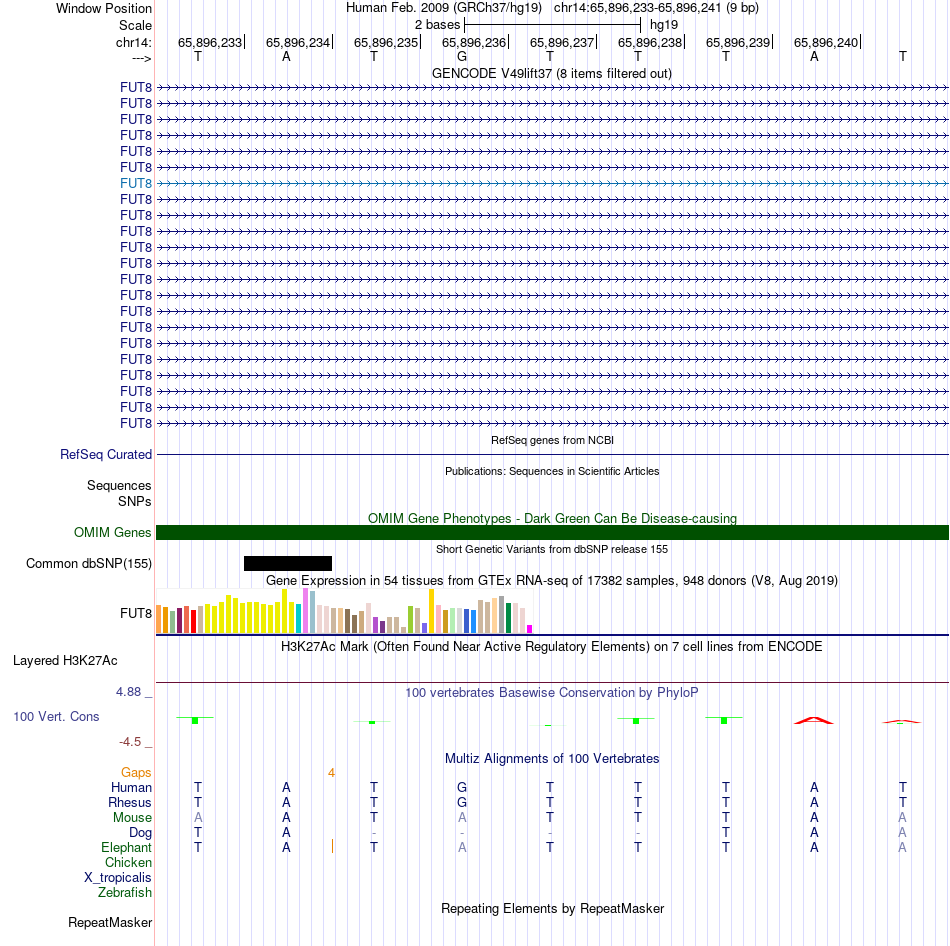
Task: Click the '--->' strand direction arrow label
Action: pyautogui.click(x=141, y=58)
